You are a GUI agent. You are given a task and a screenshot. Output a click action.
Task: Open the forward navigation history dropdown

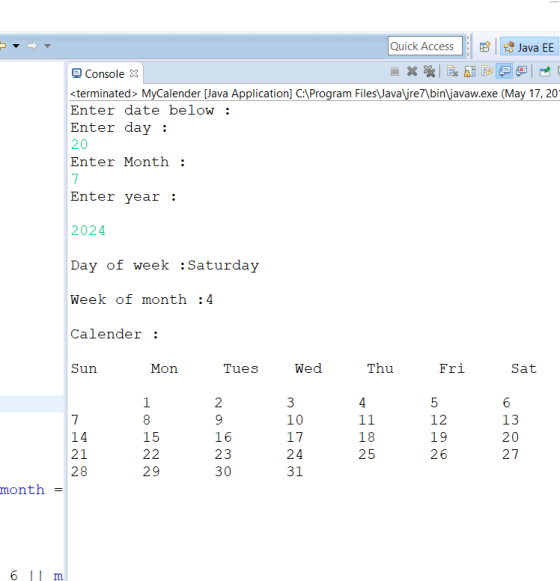point(47,46)
